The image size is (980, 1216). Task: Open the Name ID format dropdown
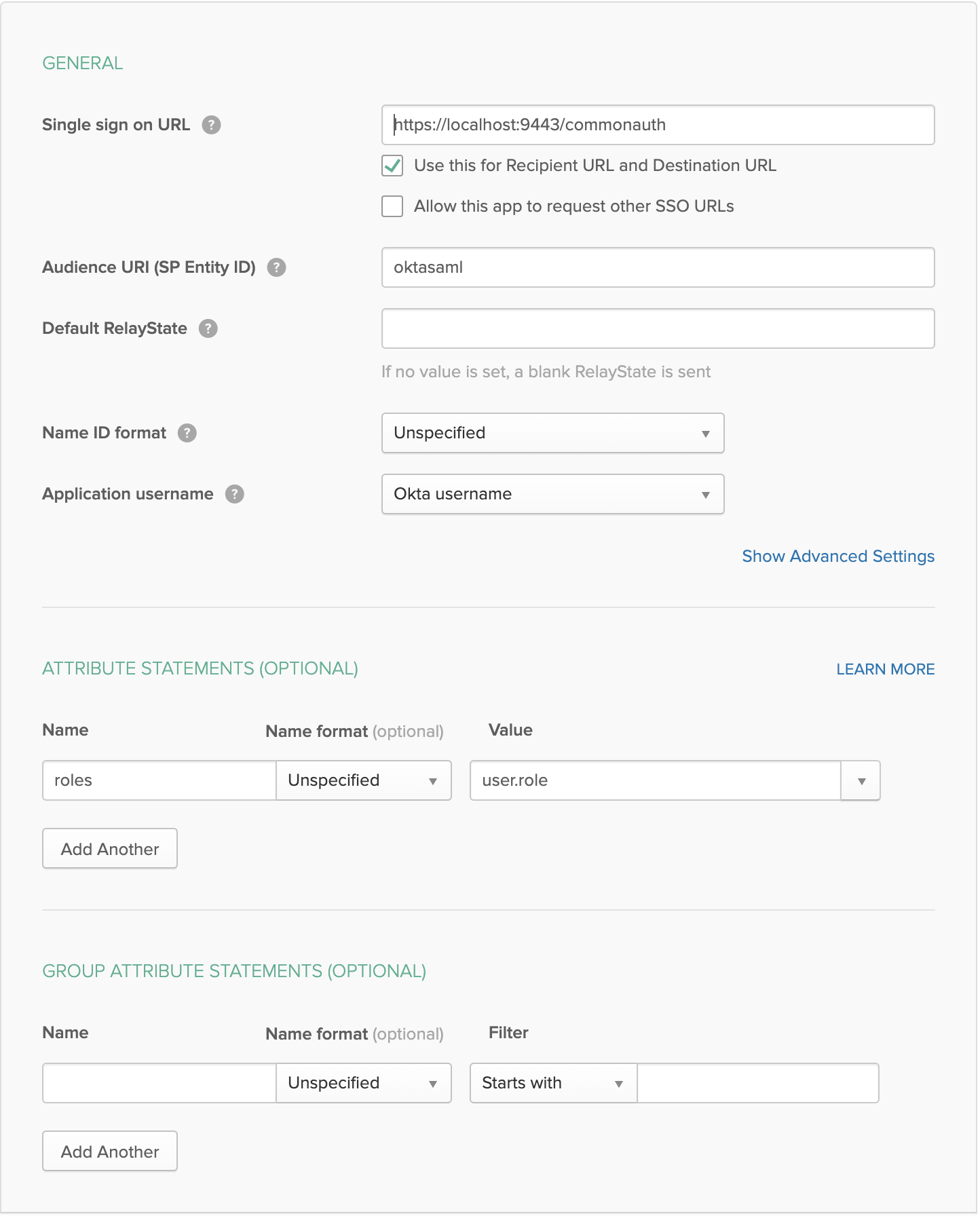click(x=552, y=433)
